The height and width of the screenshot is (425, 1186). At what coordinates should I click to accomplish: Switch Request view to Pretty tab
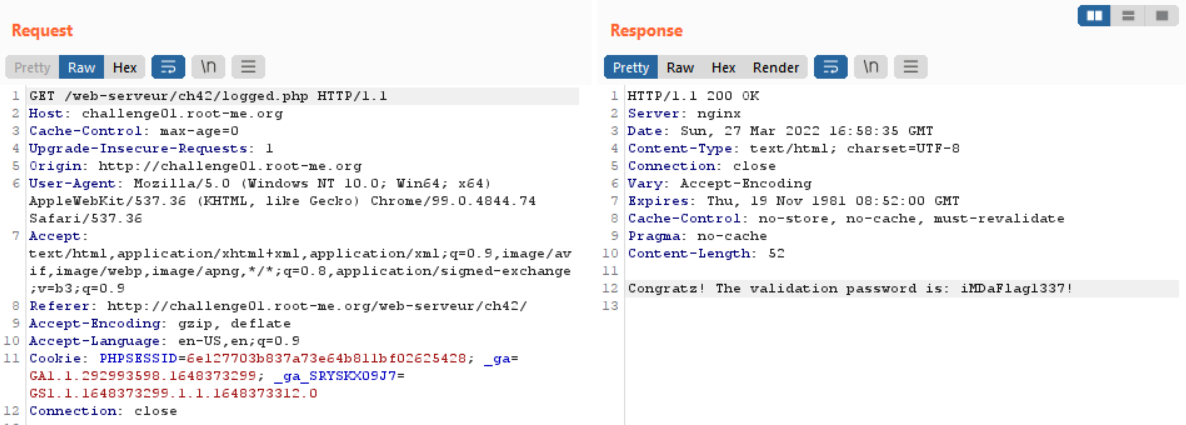pos(33,67)
